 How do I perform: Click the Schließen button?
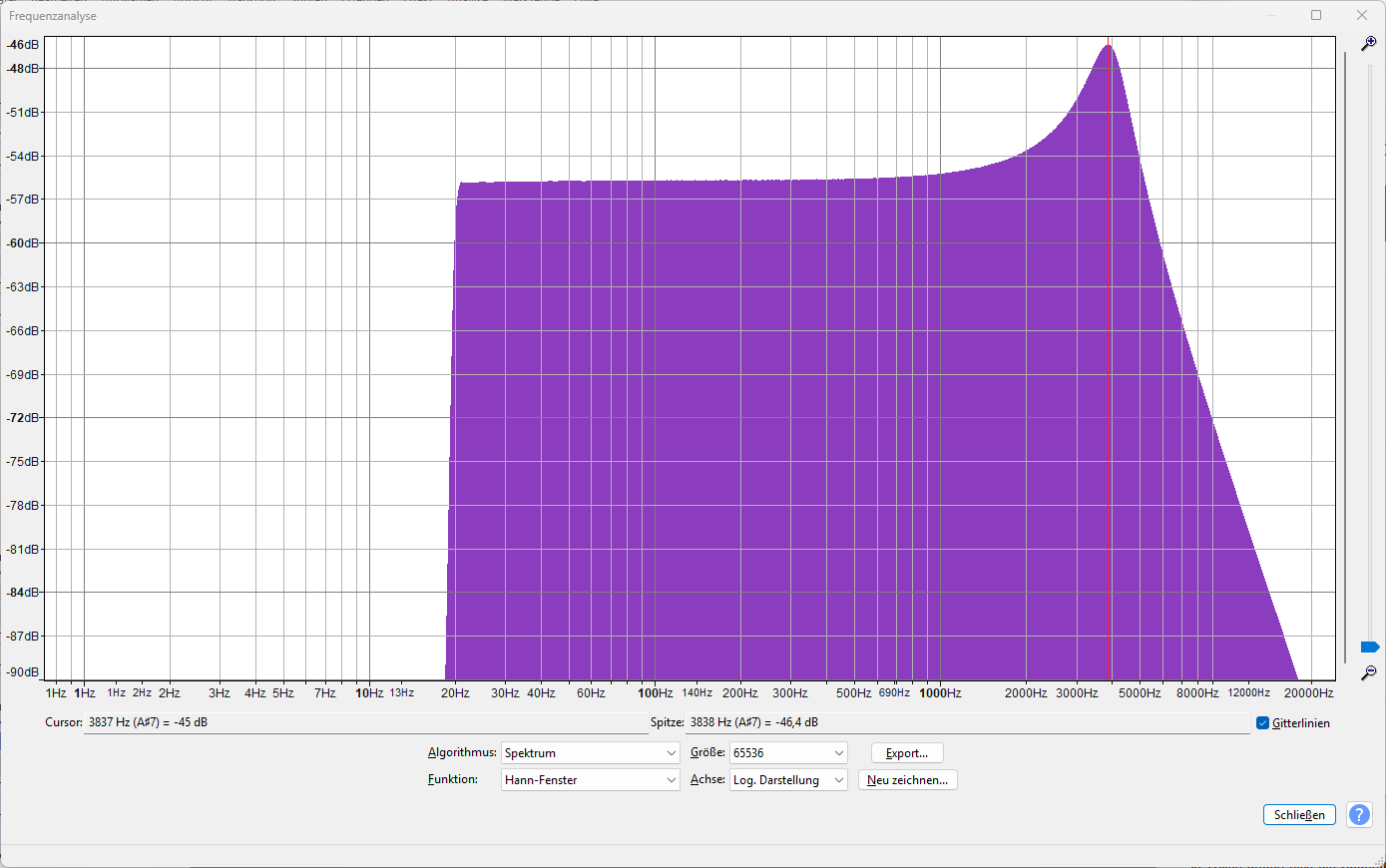coord(1298,815)
